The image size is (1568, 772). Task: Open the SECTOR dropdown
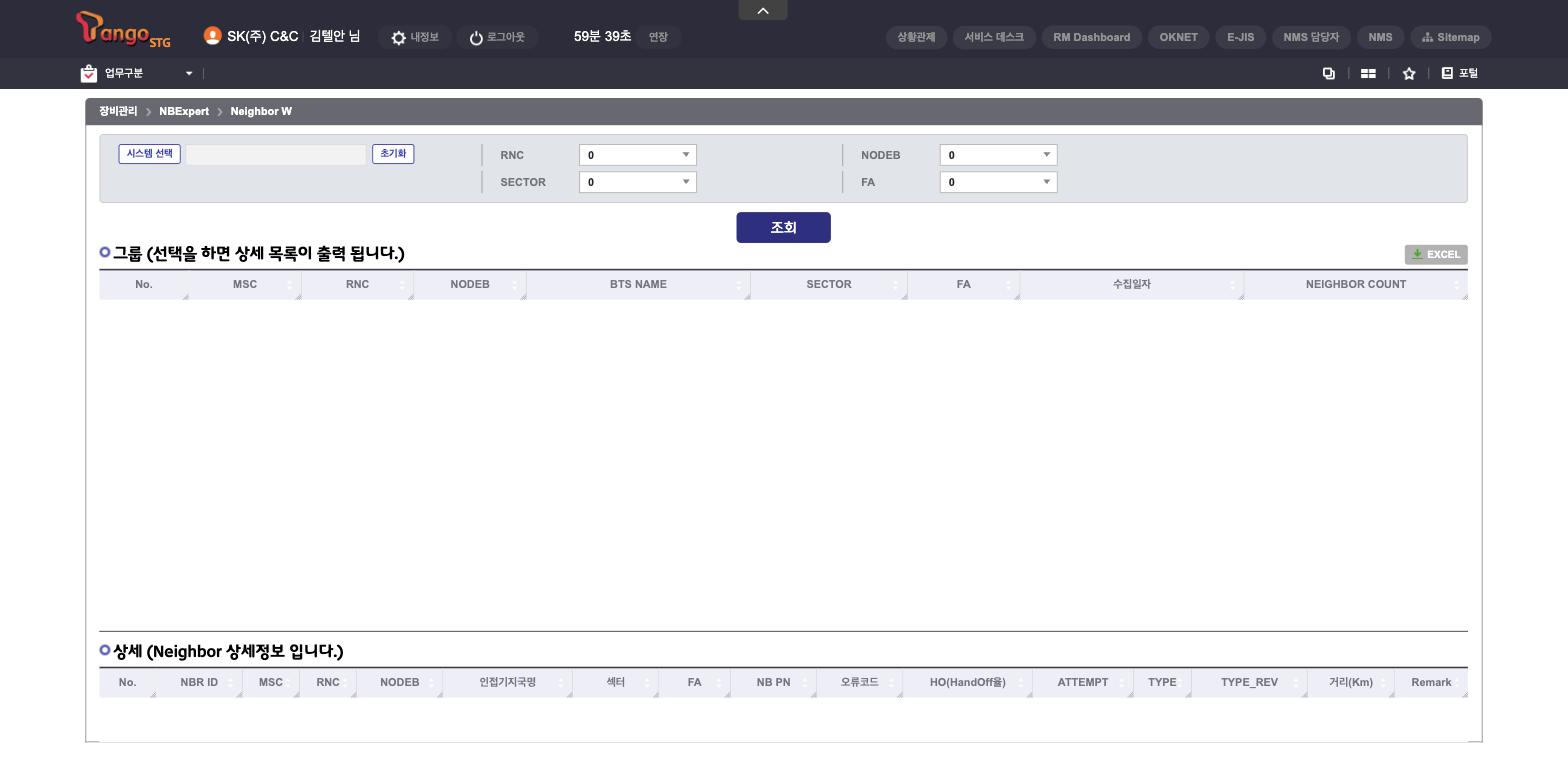pyautogui.click(x=638, y=182)
